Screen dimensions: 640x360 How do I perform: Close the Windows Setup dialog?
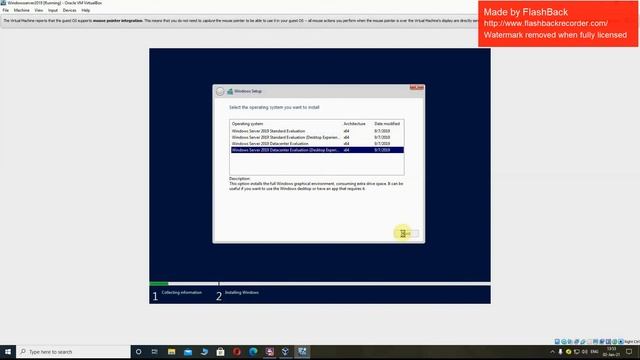[x=417, y=87]
